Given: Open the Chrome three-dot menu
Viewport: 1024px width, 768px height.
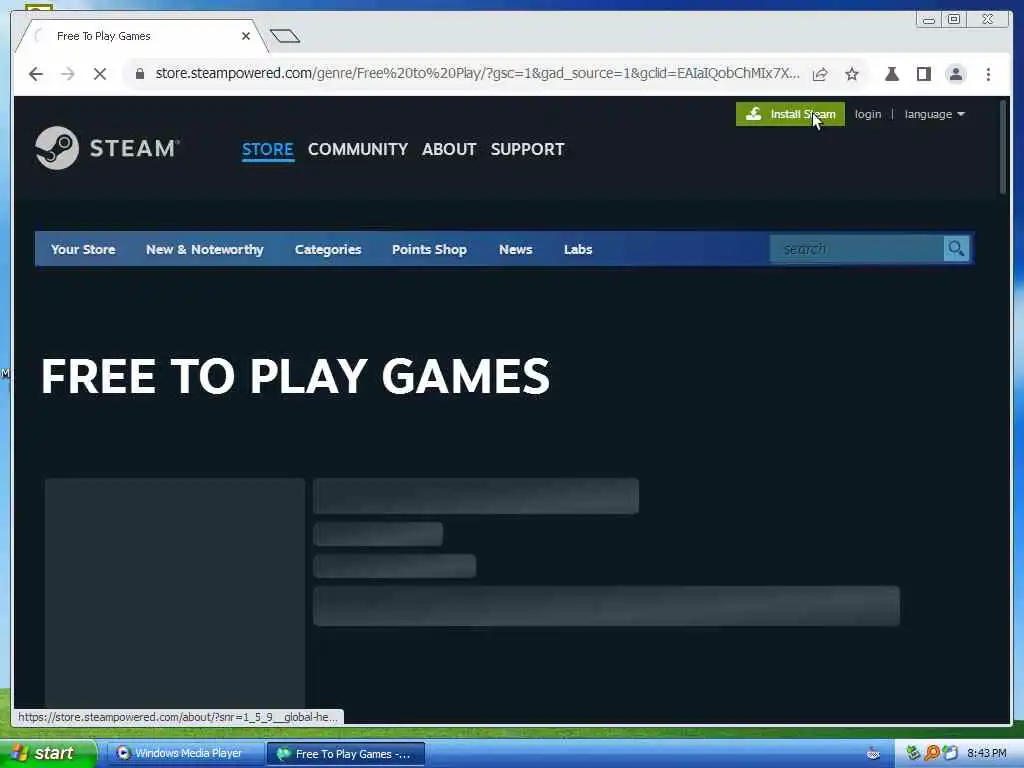Looking at the screenshot, I should coord(988,74).
